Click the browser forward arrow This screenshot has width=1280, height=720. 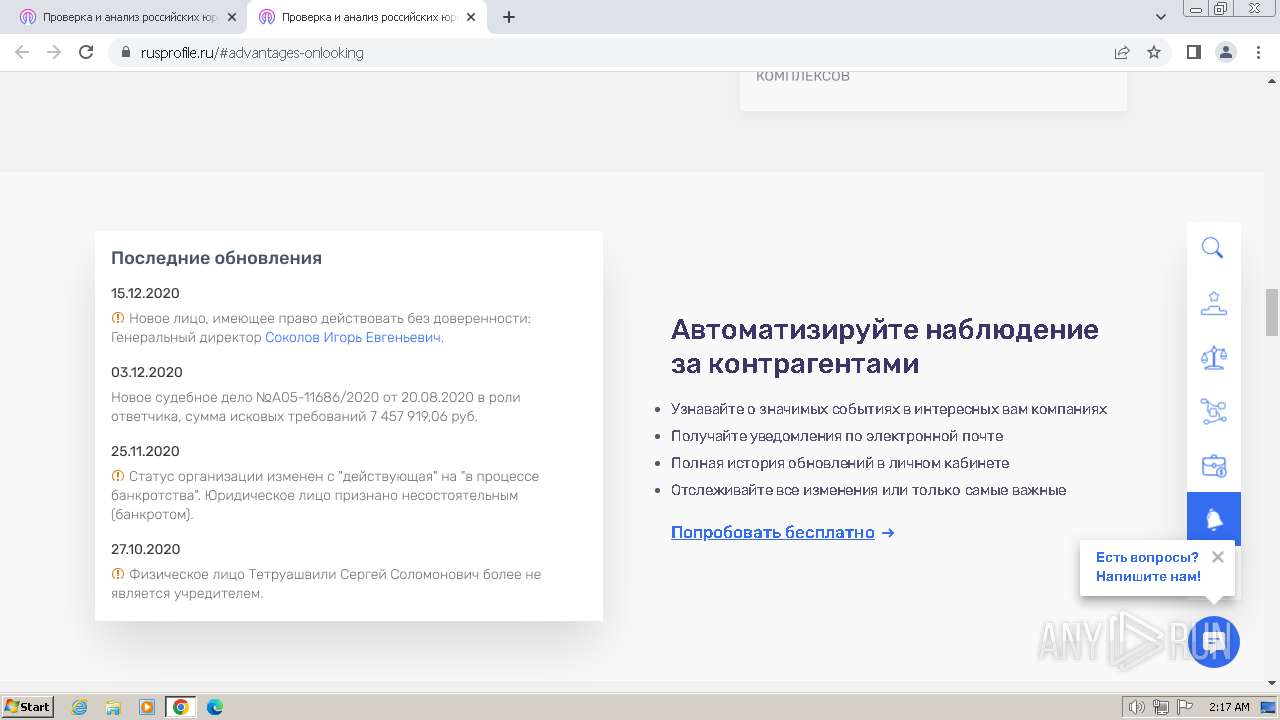coord(54,52)
